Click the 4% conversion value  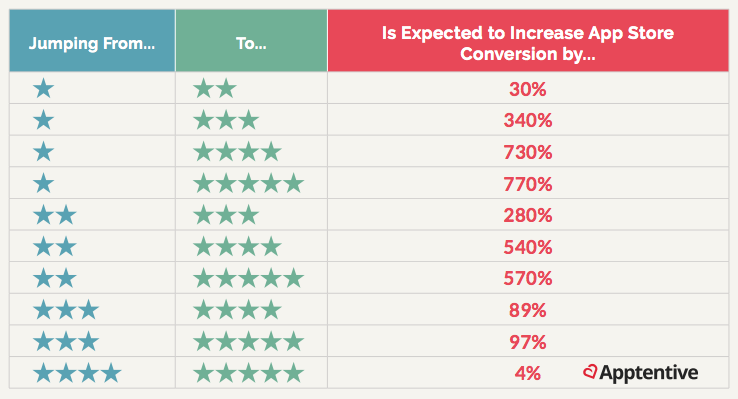pos(528,373)
